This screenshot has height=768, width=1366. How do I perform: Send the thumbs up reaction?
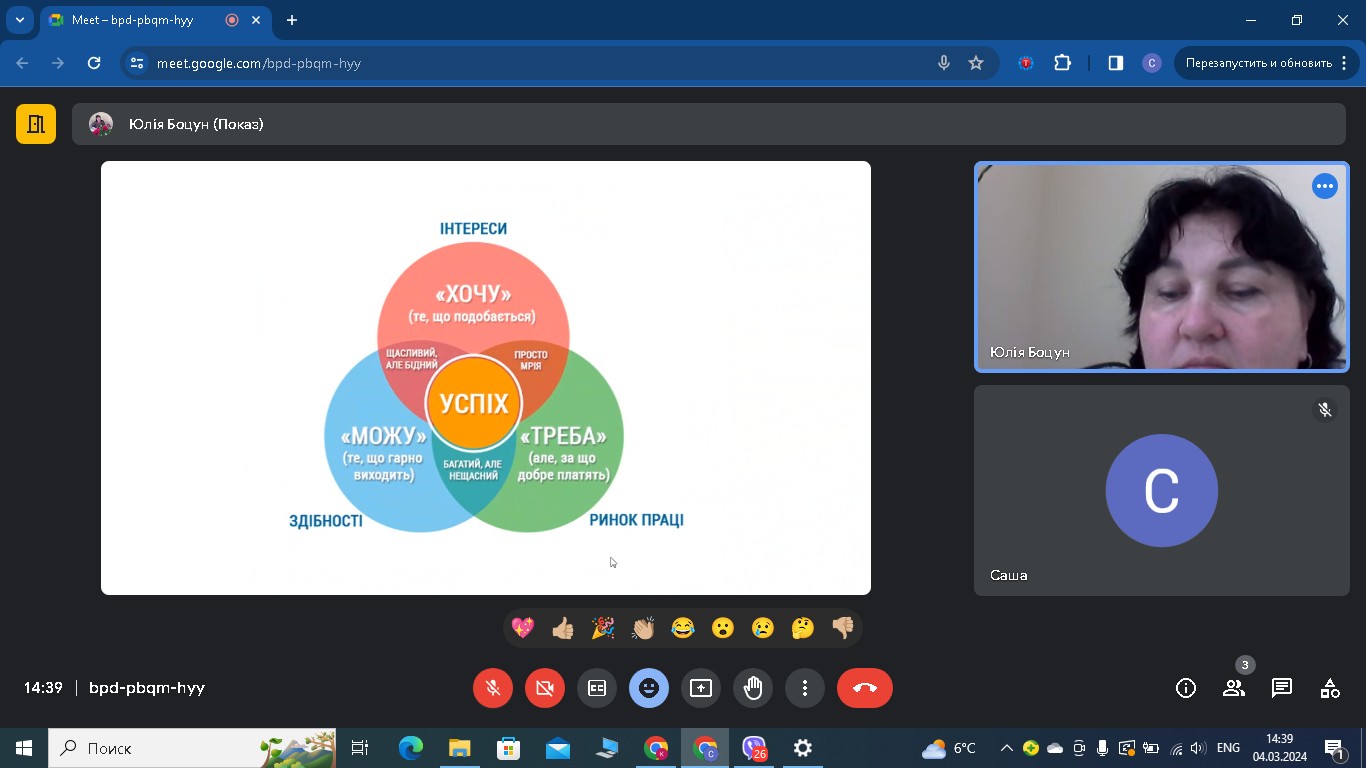click(x=563, y=628)
